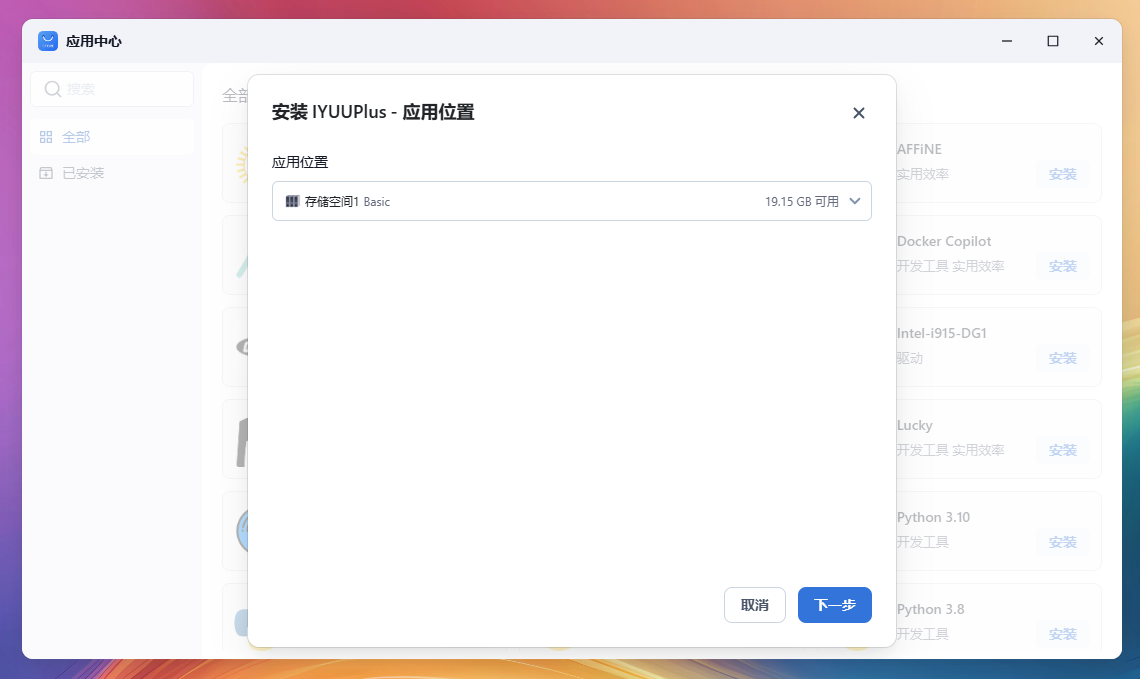The image size is (1140, 679).
Task: Click the 19.15 GB 可用 text
Action: 801,201
